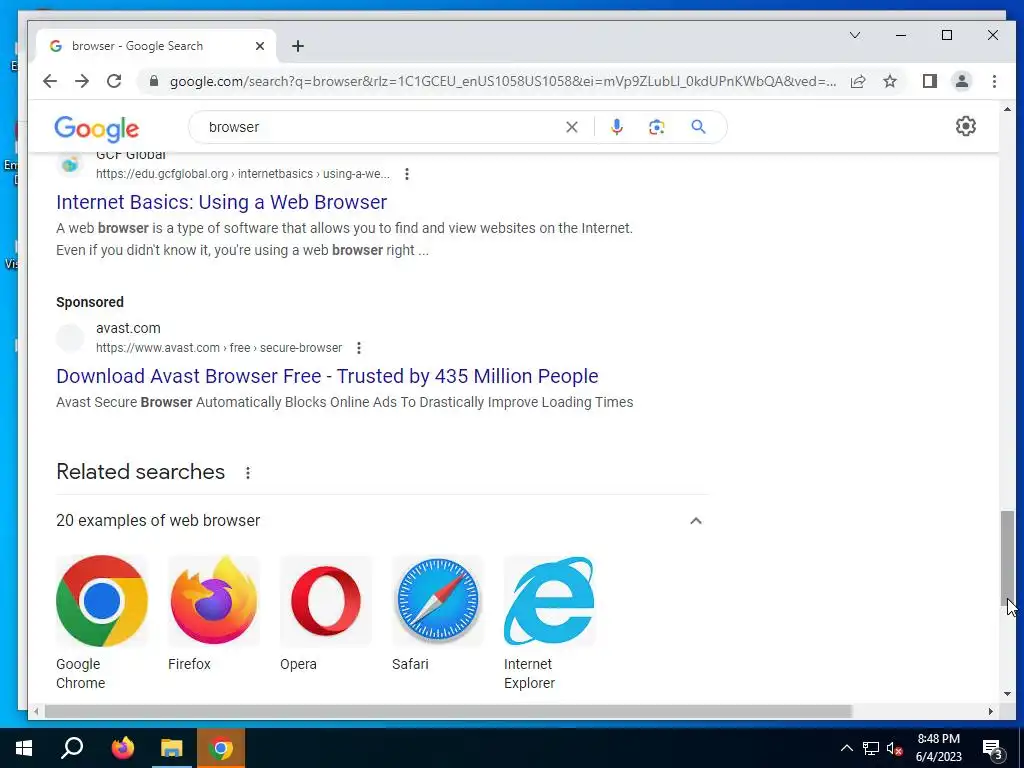
Task: Close the browser - Google Search tab
Action: coord(260,46)
